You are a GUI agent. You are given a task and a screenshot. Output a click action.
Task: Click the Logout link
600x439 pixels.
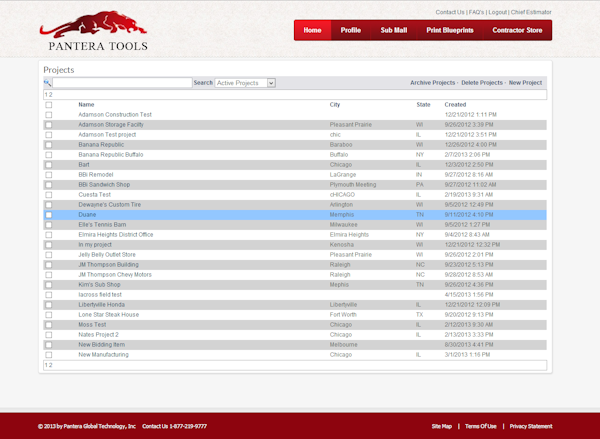click(498, 12)
